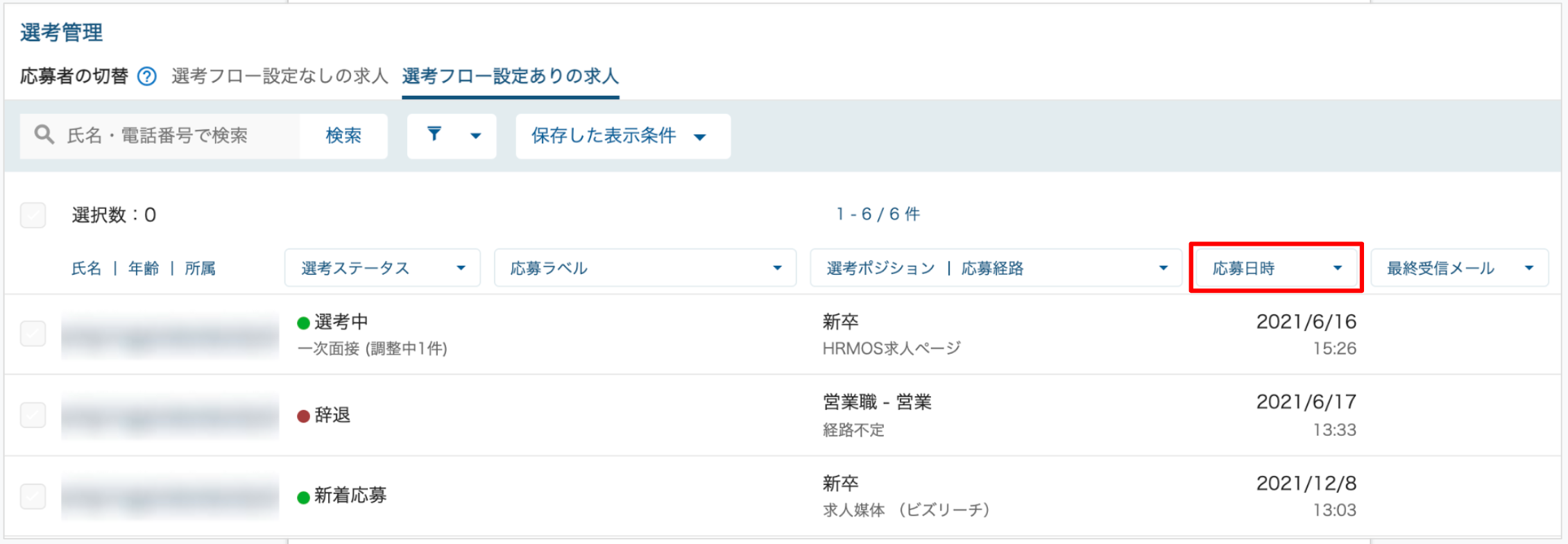Screen dimensions: 1568x544
Task: Open the funnel filter icon
Action: pyautogui.click(x=434, y=134)
